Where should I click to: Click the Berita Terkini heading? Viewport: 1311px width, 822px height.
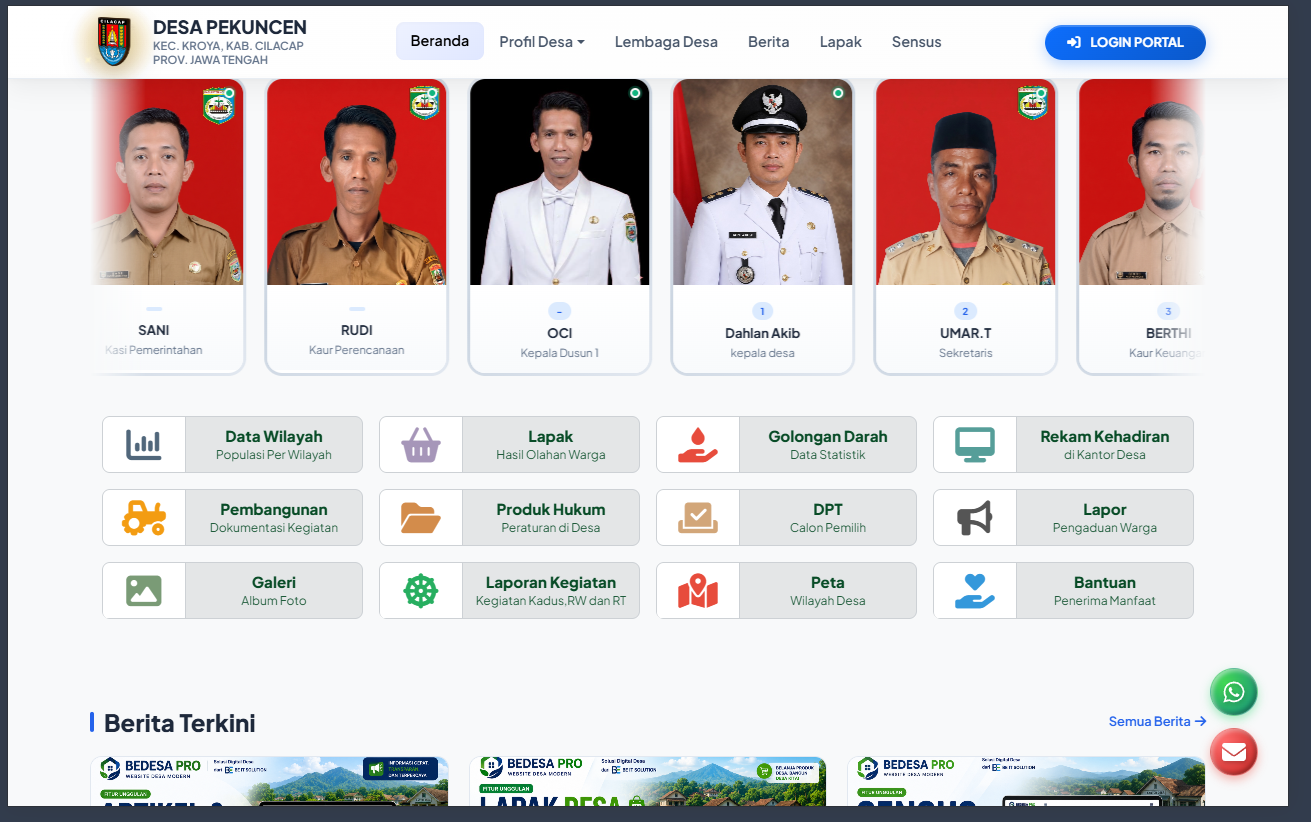[x=180, y=723]
